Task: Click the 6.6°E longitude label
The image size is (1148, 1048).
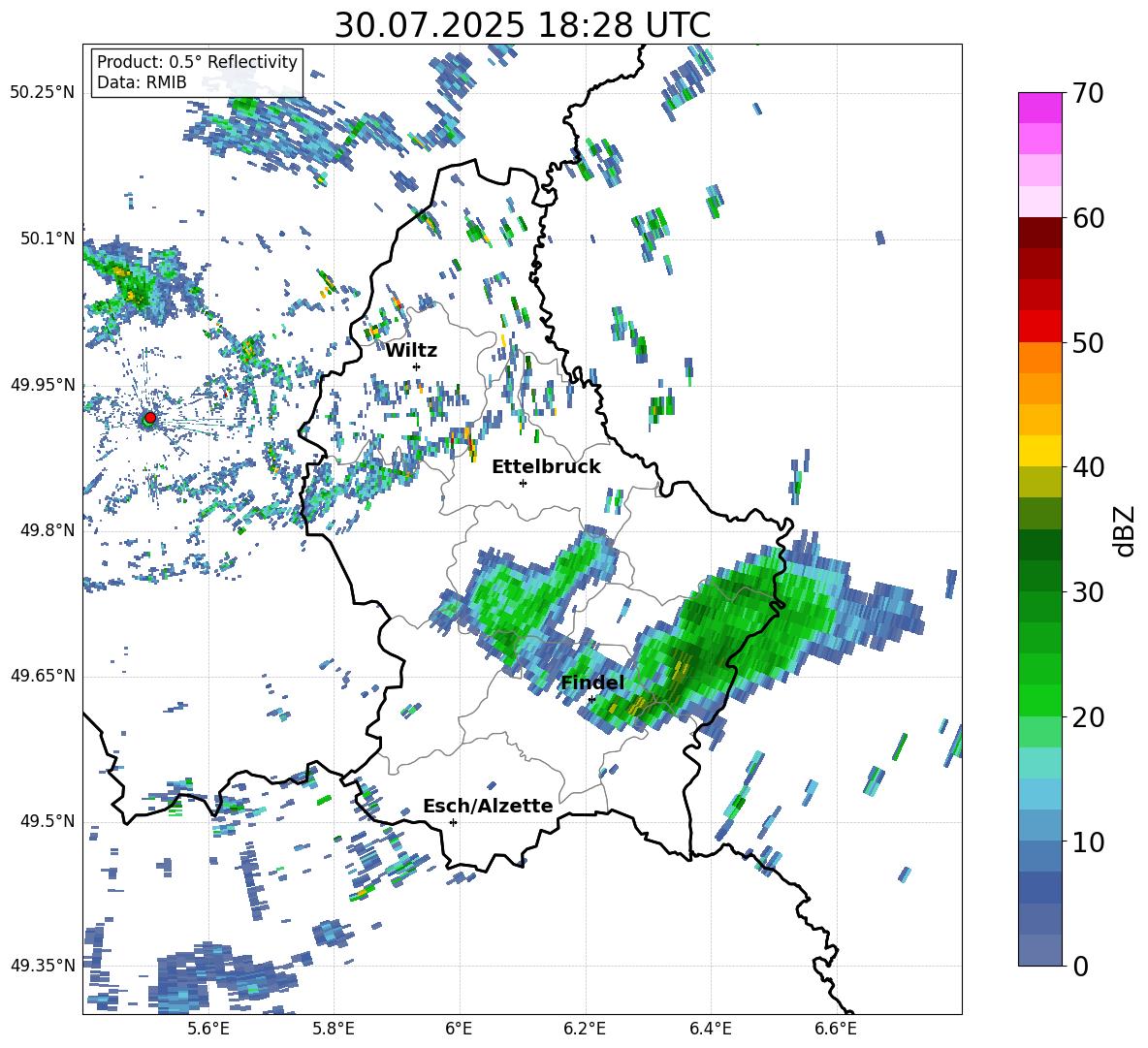Action: (x=836, y=1029)
